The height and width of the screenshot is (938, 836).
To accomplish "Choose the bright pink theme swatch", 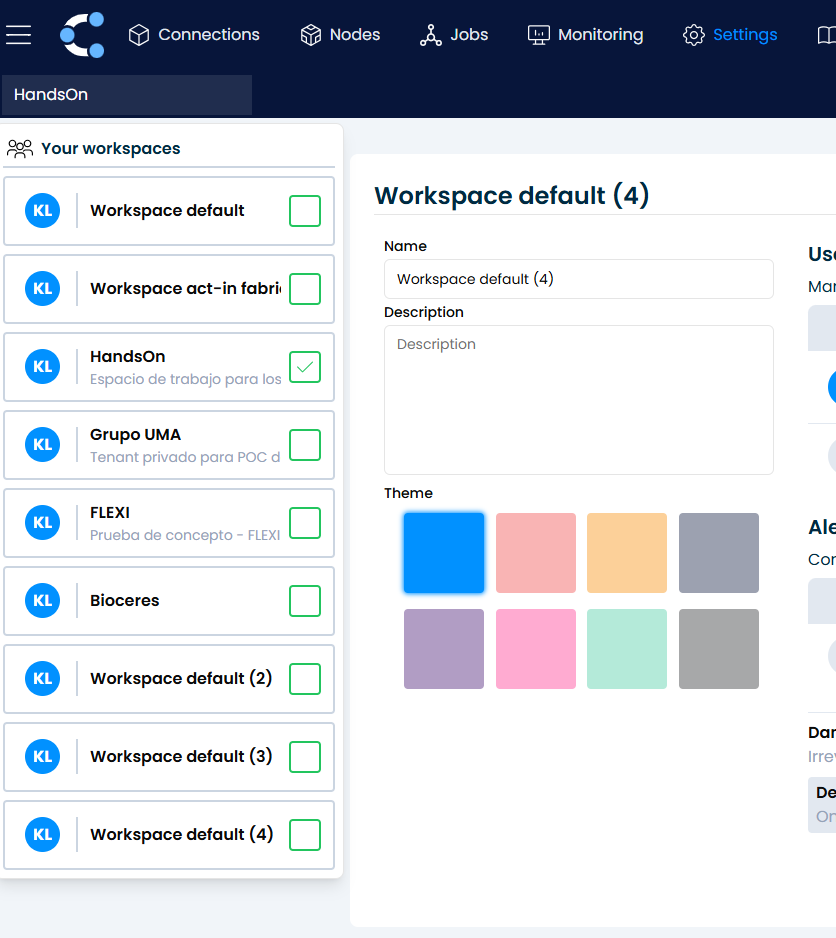I will point(536,649).
